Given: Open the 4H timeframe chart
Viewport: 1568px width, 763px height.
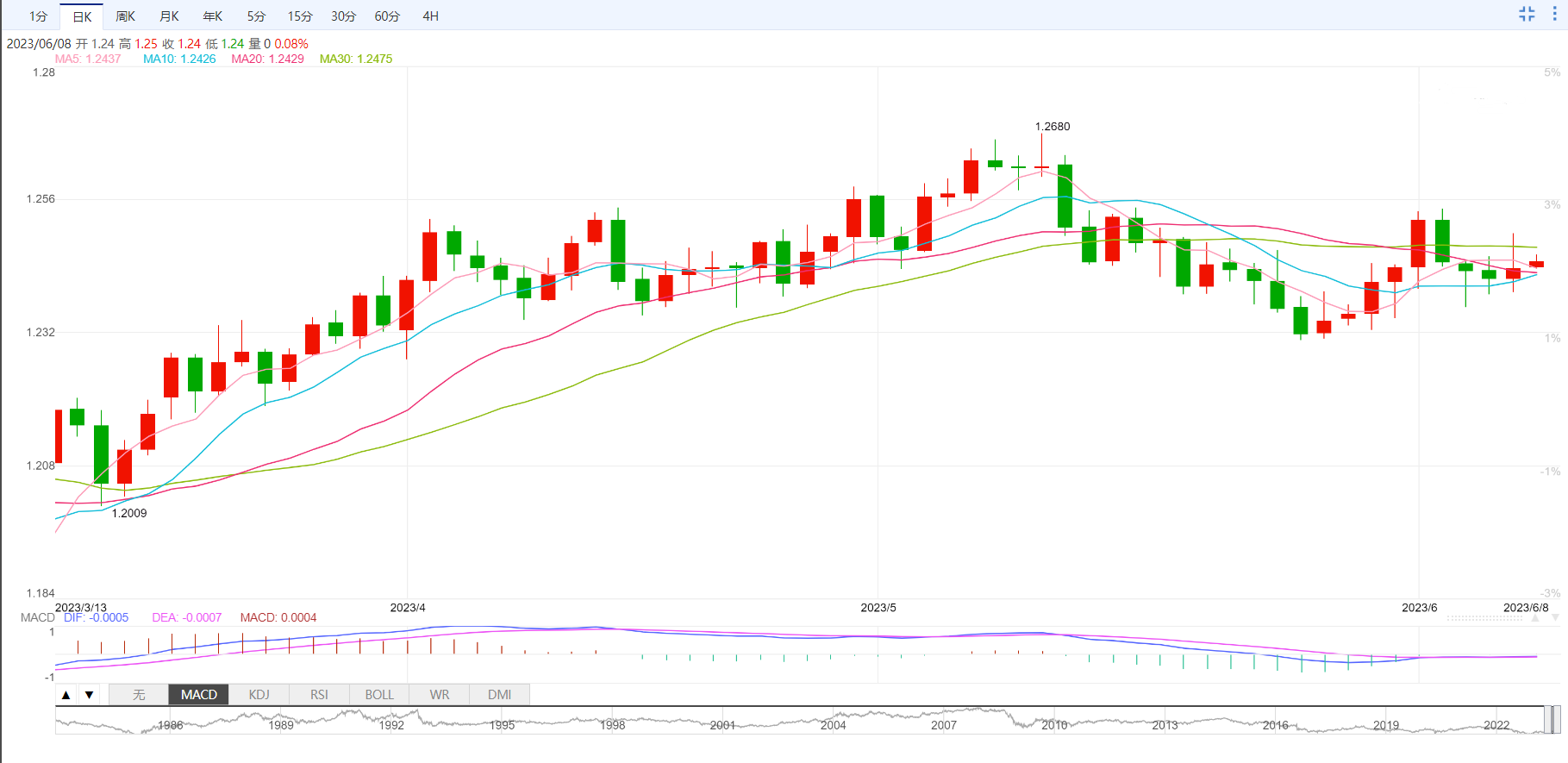Looking at the screenshot, I should (430, 16).
